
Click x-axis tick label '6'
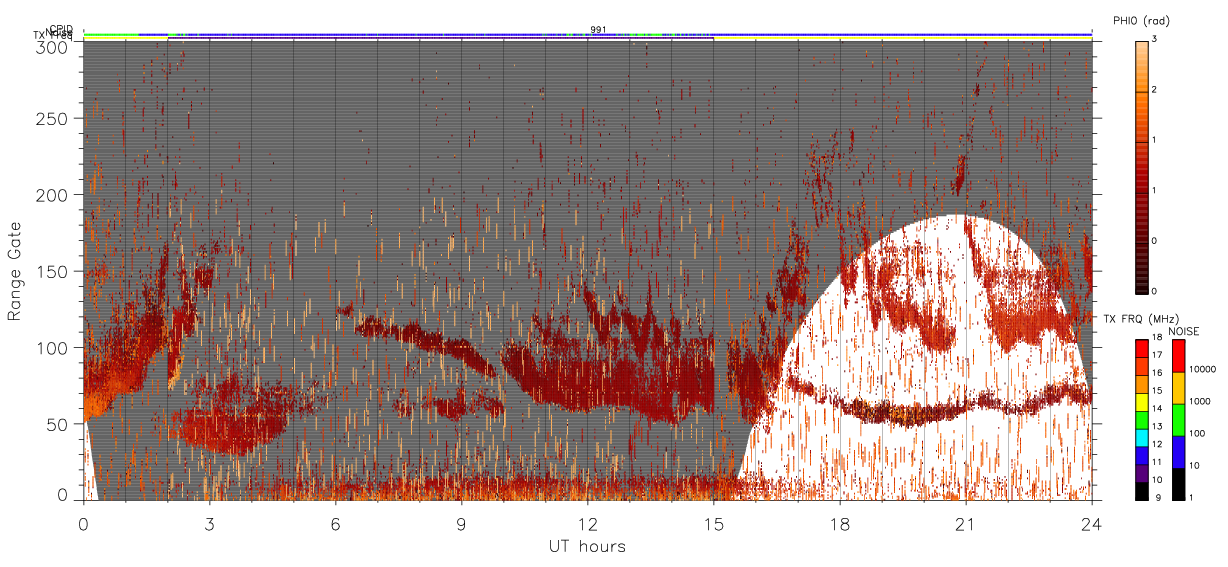(x=336, y=524)
